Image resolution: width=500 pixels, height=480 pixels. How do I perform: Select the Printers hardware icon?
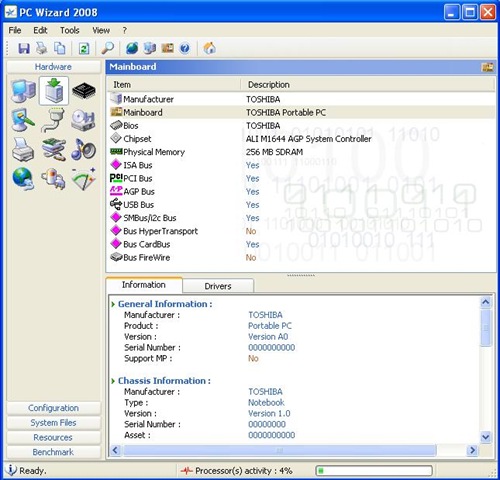coord(23,150)
